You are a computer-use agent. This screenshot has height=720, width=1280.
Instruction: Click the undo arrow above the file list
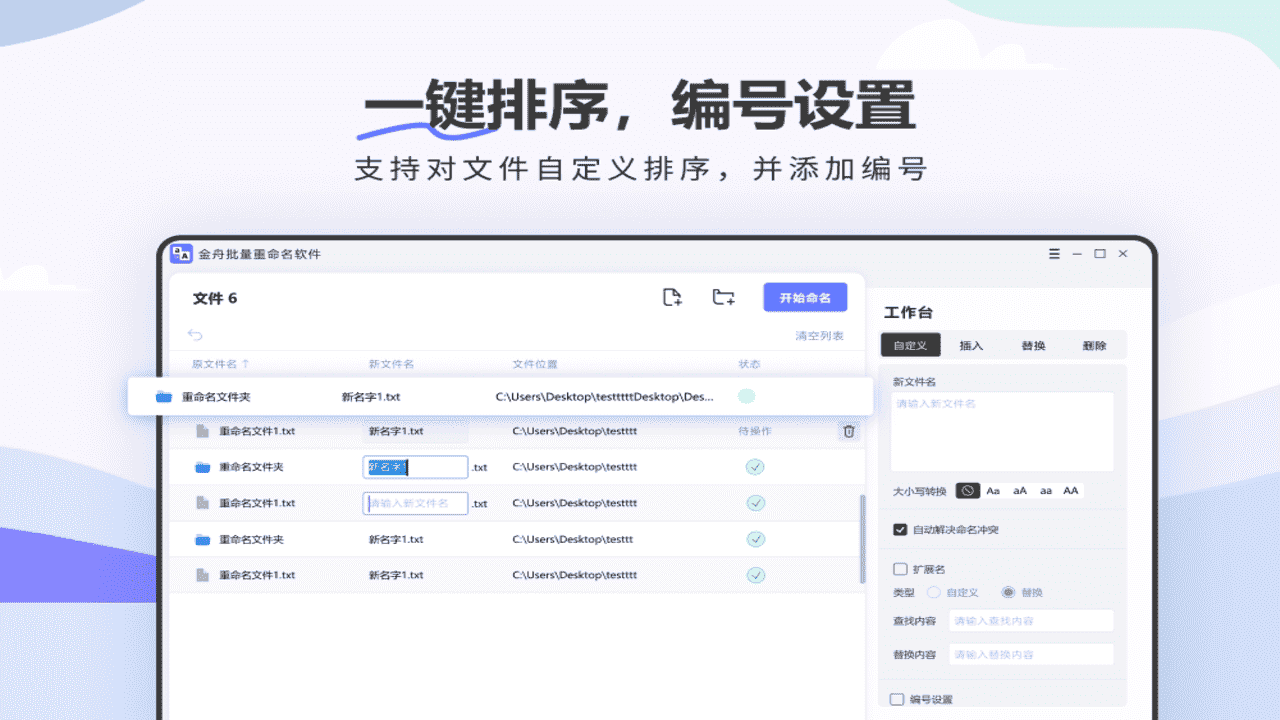pos(194,335)
